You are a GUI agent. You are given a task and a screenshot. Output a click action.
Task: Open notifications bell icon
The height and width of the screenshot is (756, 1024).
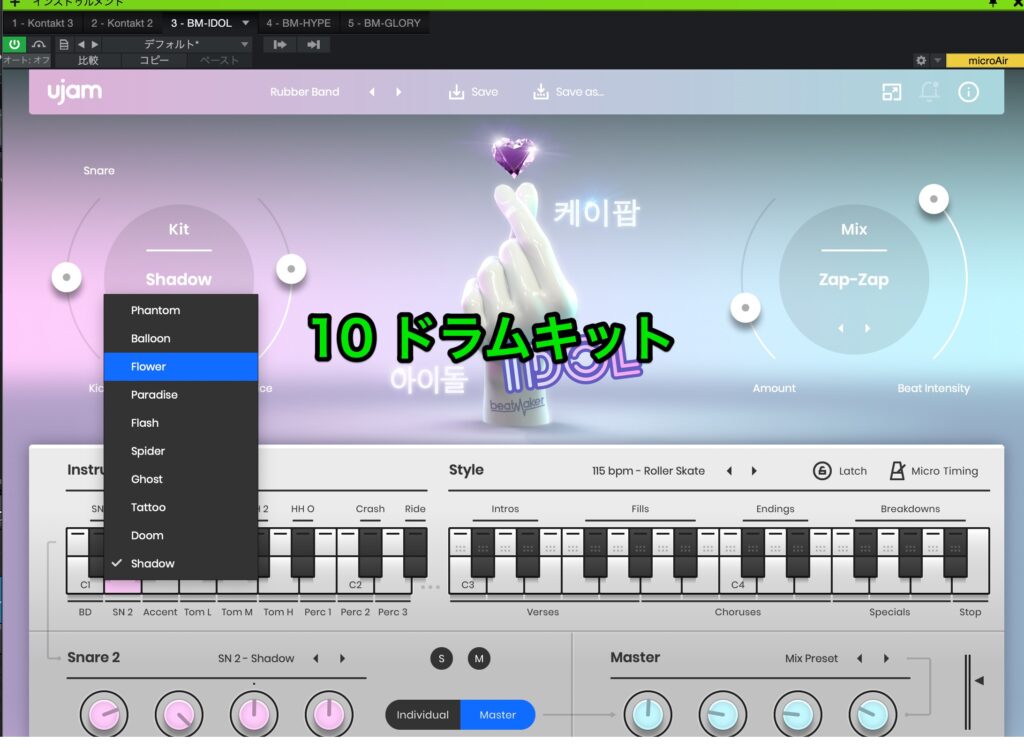pos(929,92)
